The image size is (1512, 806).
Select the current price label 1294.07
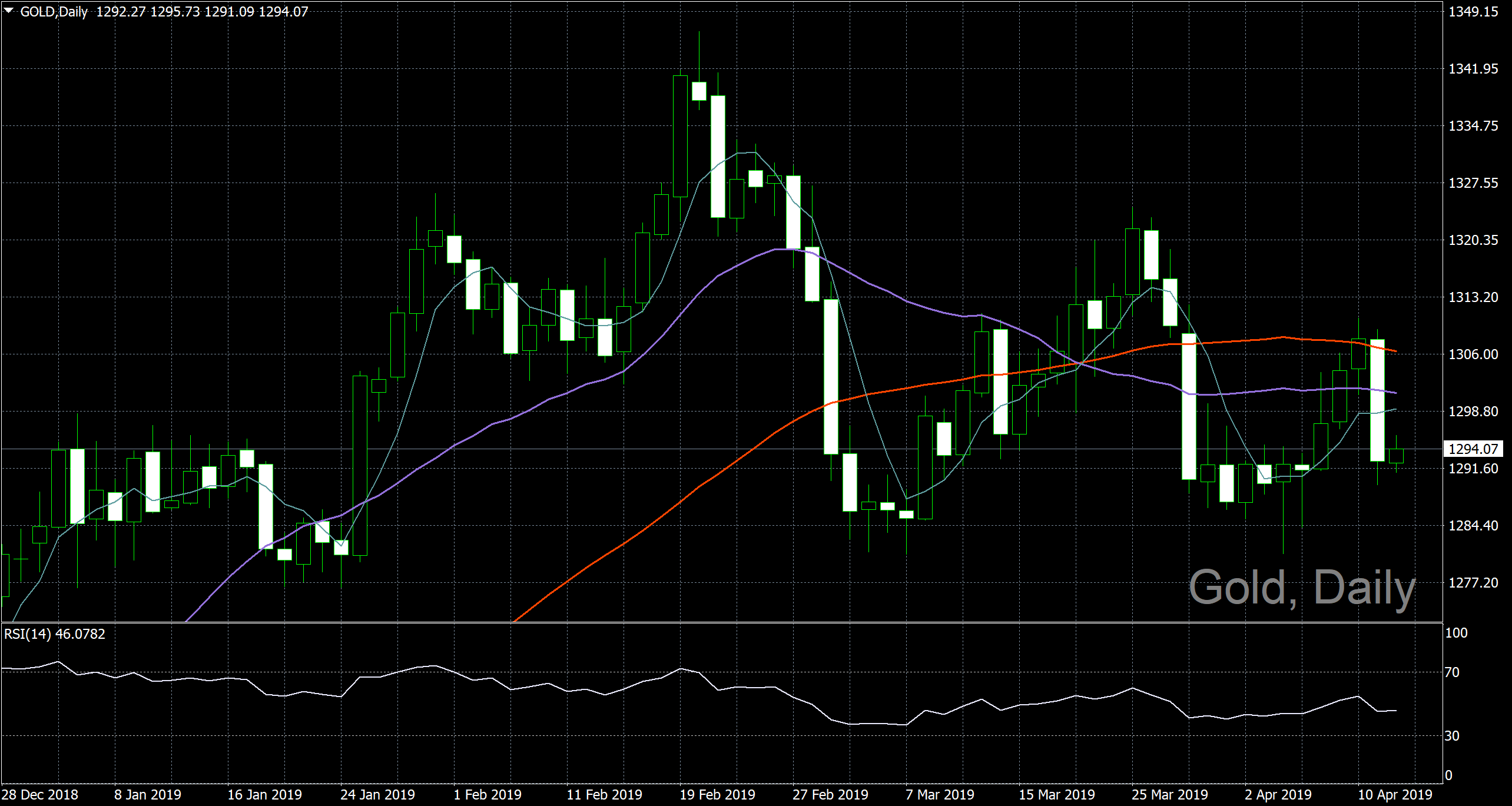(1473, 449)
